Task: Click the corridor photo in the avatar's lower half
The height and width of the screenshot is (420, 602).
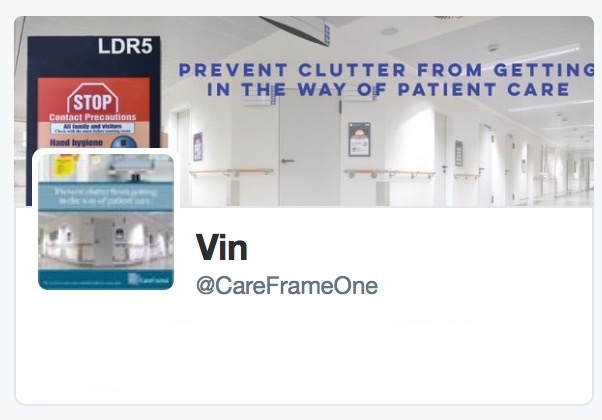Action: pos(106,241)
